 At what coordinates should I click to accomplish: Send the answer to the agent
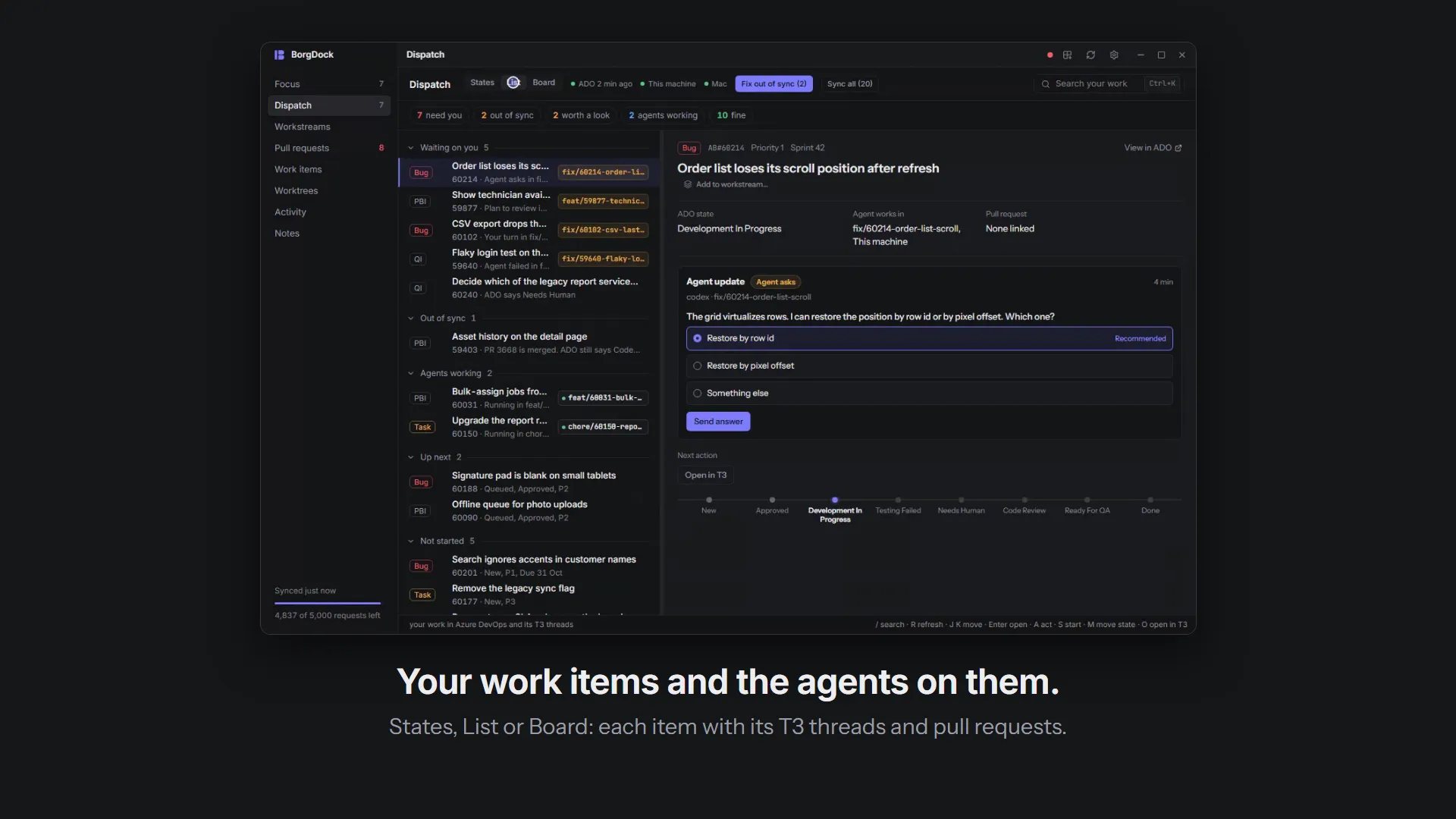pyautogui.click(x=718, y=422)
